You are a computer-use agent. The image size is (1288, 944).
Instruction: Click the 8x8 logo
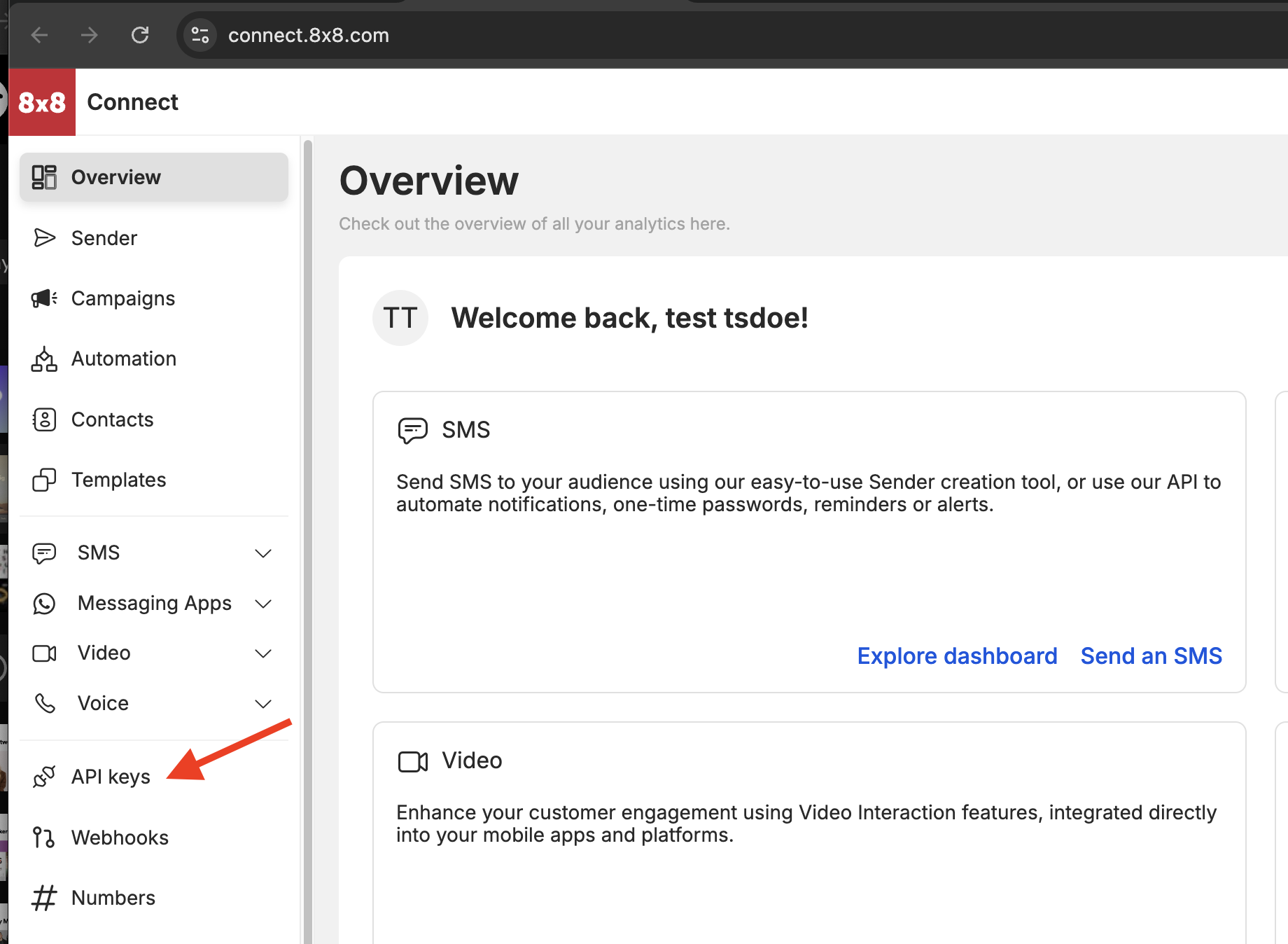[42, 102]
